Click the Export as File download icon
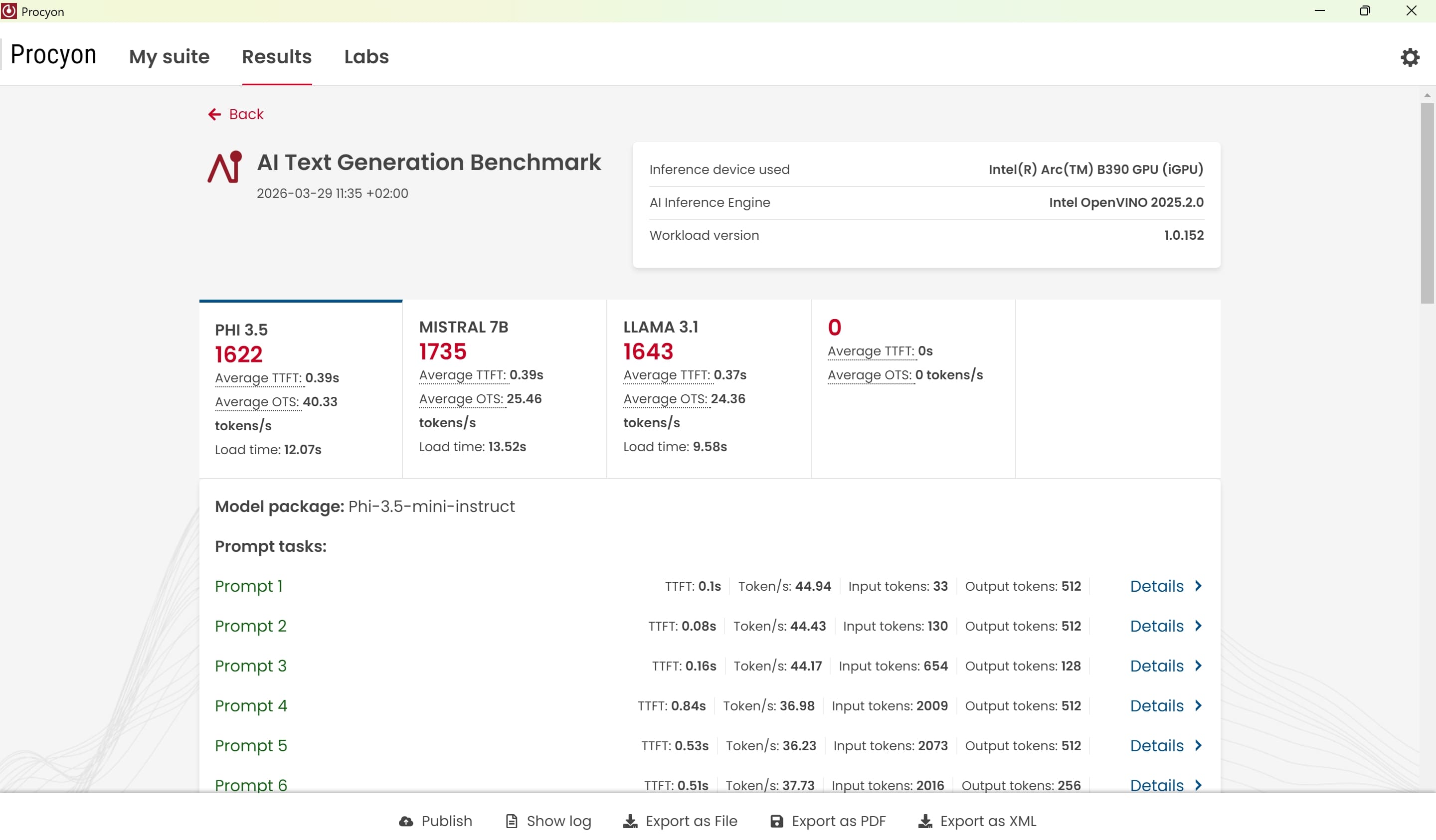 click(630, 821)
